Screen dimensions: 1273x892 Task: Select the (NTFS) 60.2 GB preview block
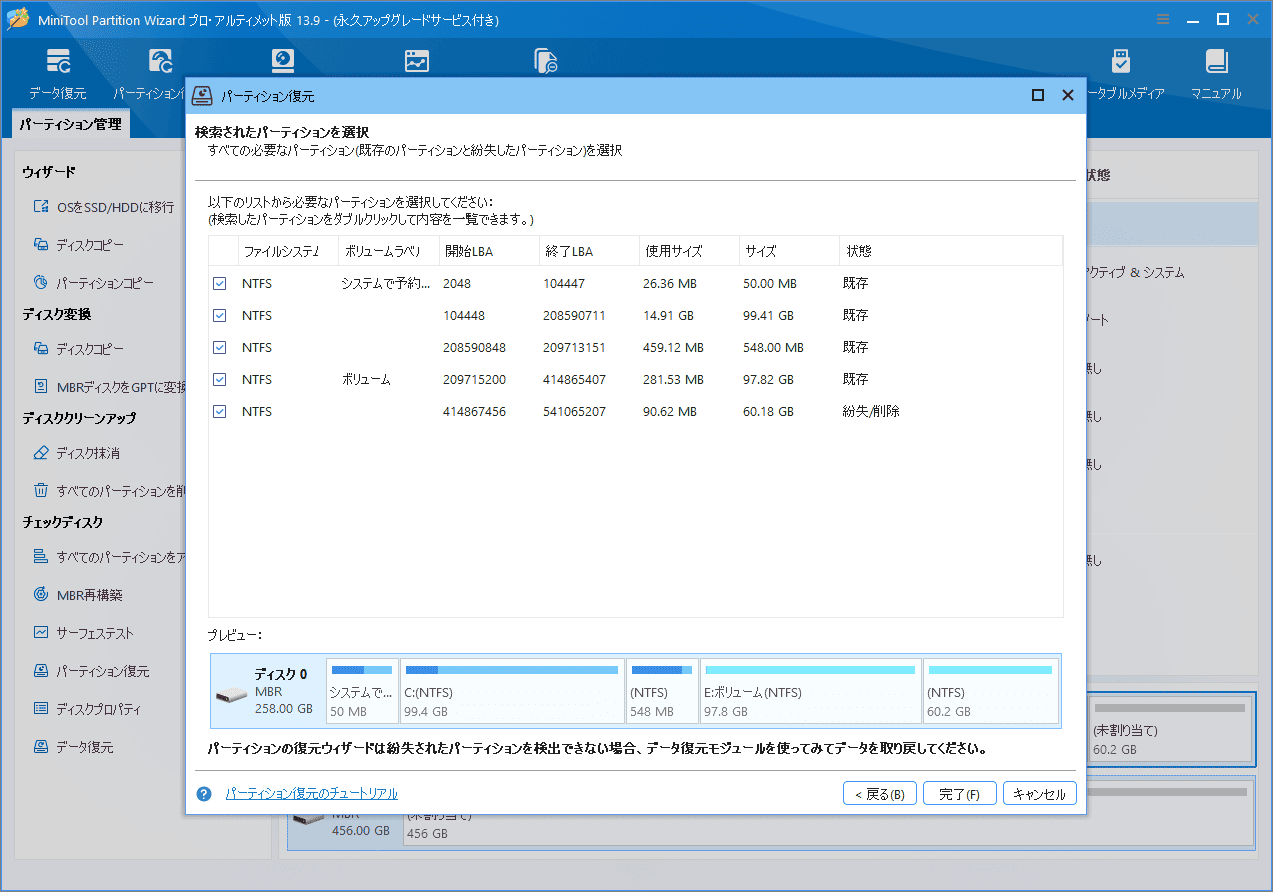click(x=990, y=690)
